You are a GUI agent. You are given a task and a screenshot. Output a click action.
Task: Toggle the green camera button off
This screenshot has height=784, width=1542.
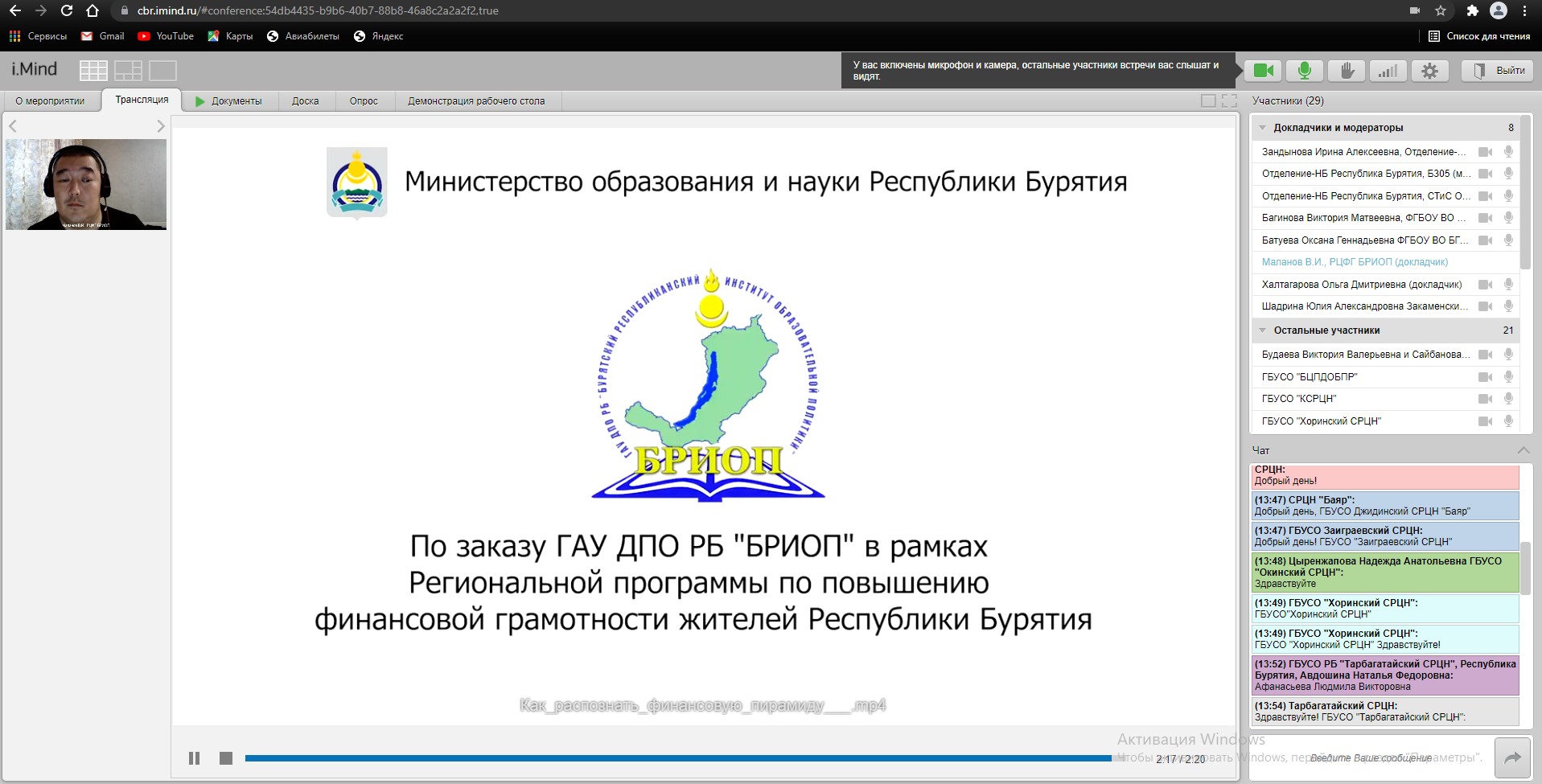(x=1263, y=71)
